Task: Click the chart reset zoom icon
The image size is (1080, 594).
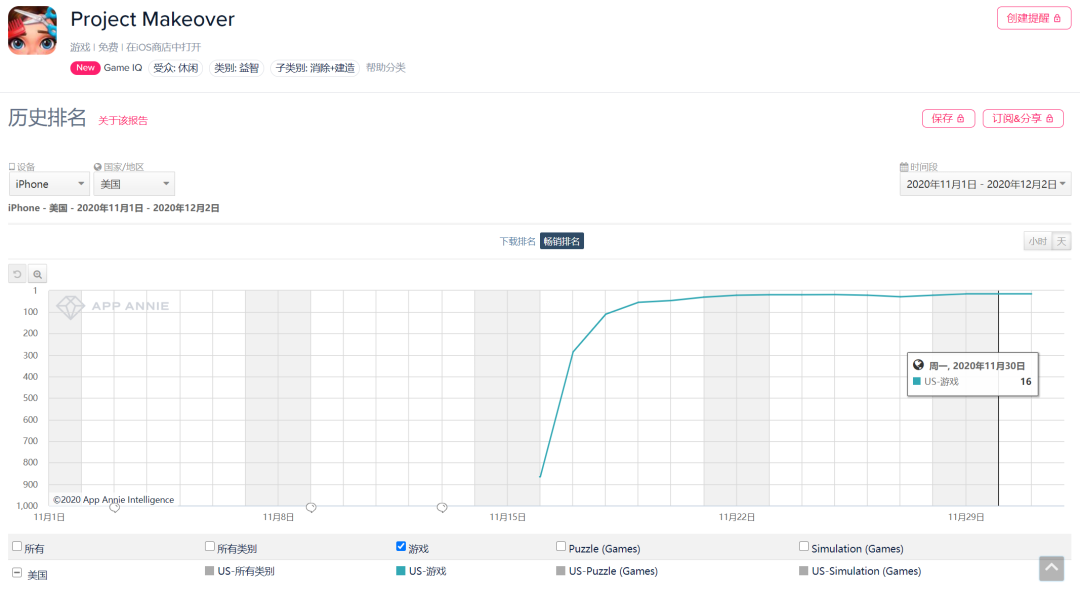Action: click(17, 274)
